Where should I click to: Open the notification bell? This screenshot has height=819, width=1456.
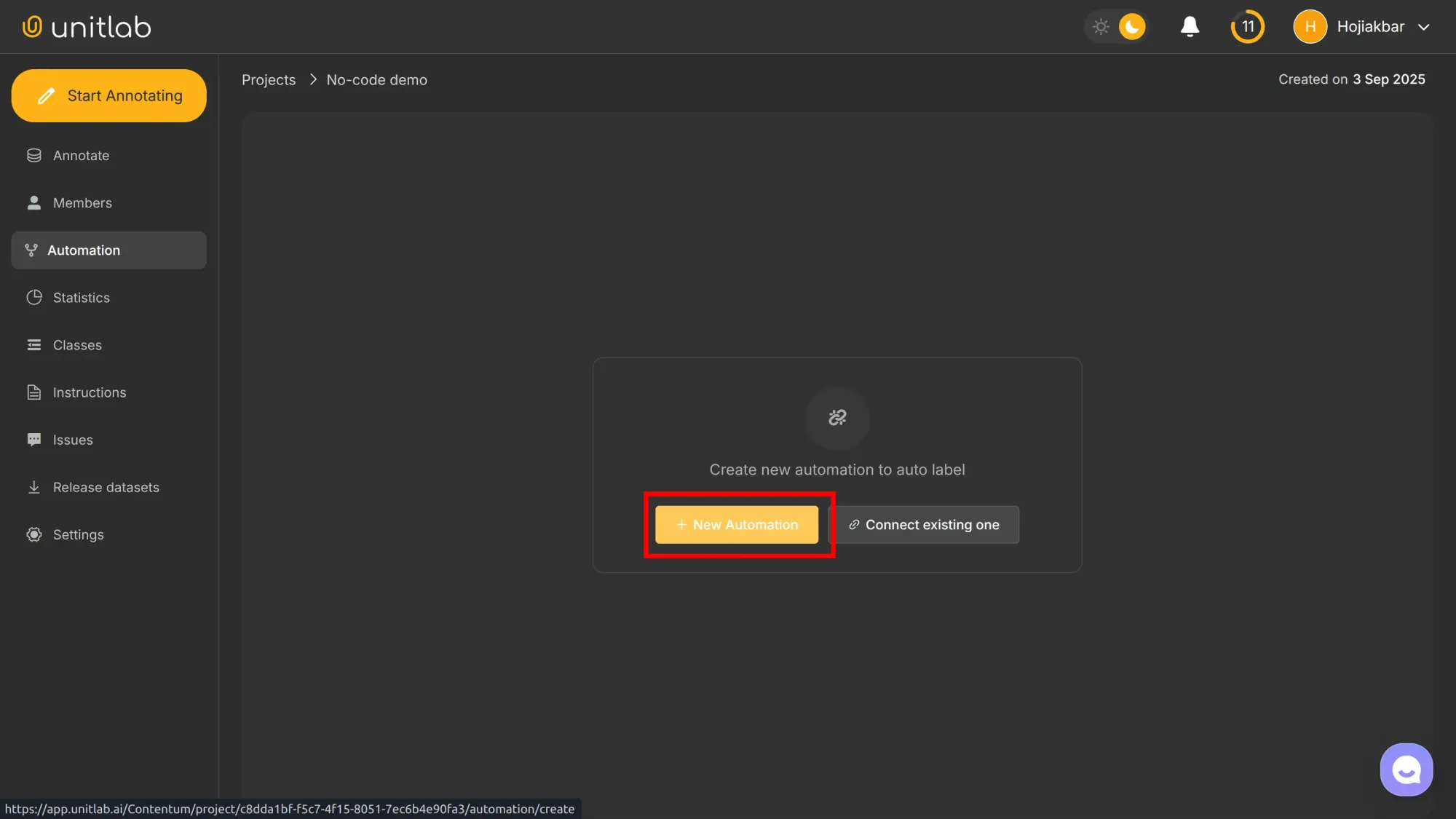click(1190, 26)
